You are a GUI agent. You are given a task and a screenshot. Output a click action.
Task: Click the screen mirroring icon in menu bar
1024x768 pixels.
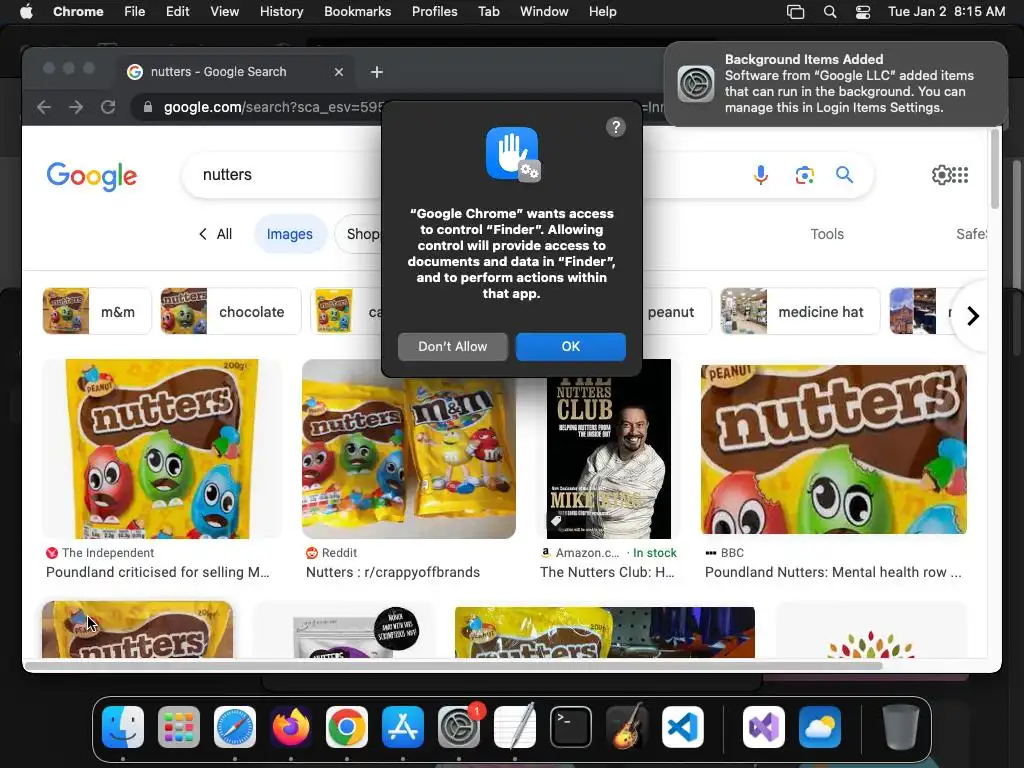point(795,12)
